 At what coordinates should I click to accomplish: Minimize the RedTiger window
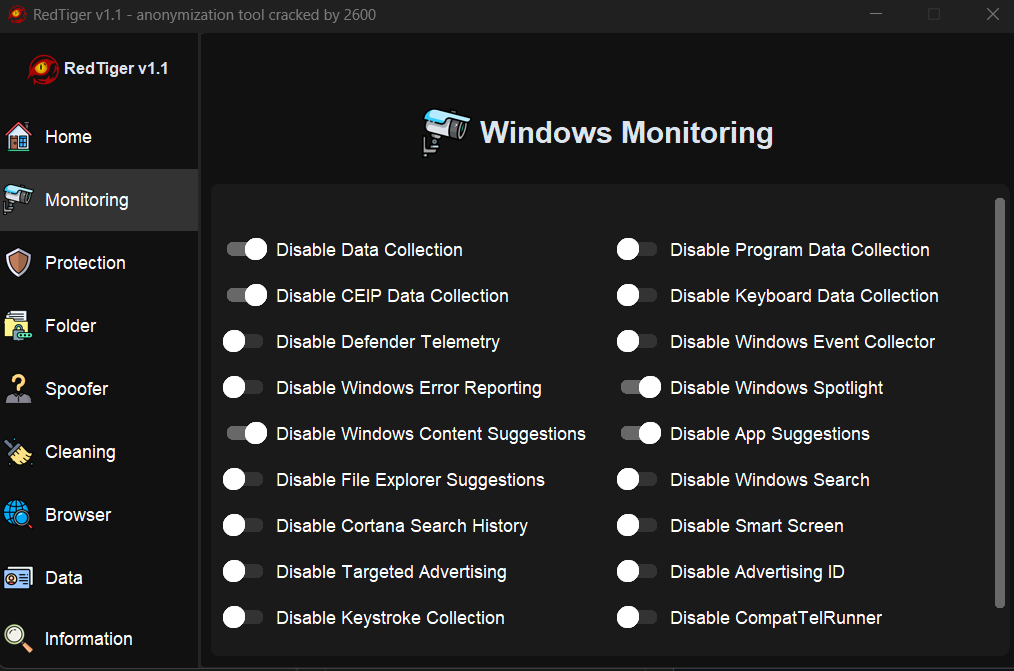pos(876,14)
